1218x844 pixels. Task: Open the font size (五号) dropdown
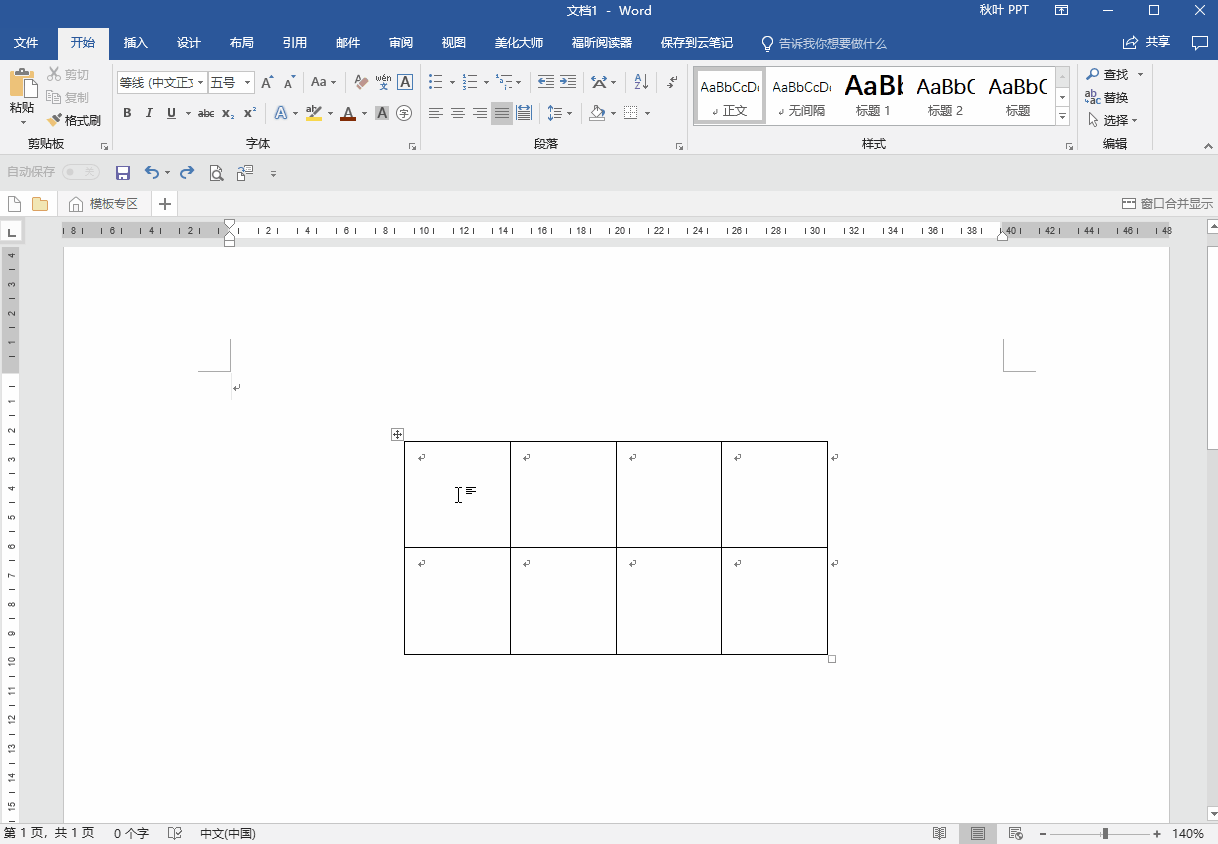(x=247, y=82)
